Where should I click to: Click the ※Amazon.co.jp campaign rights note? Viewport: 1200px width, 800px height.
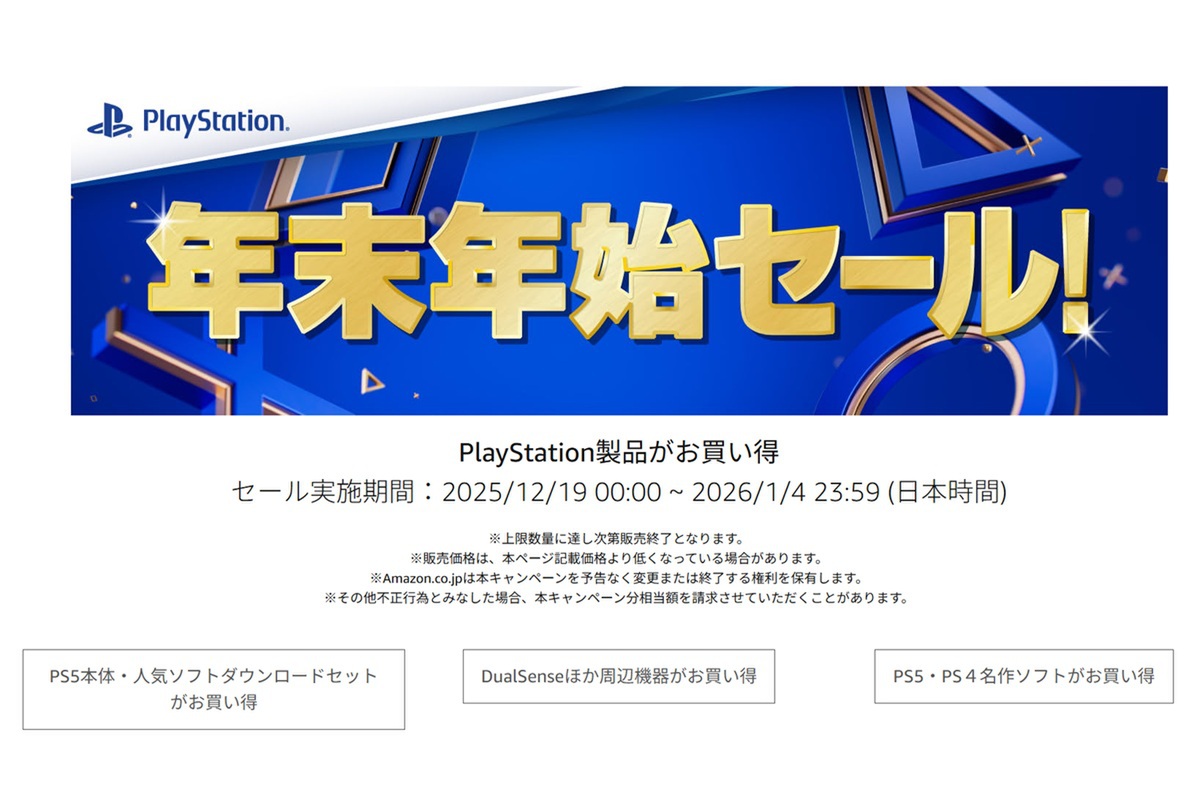(619, 578)
